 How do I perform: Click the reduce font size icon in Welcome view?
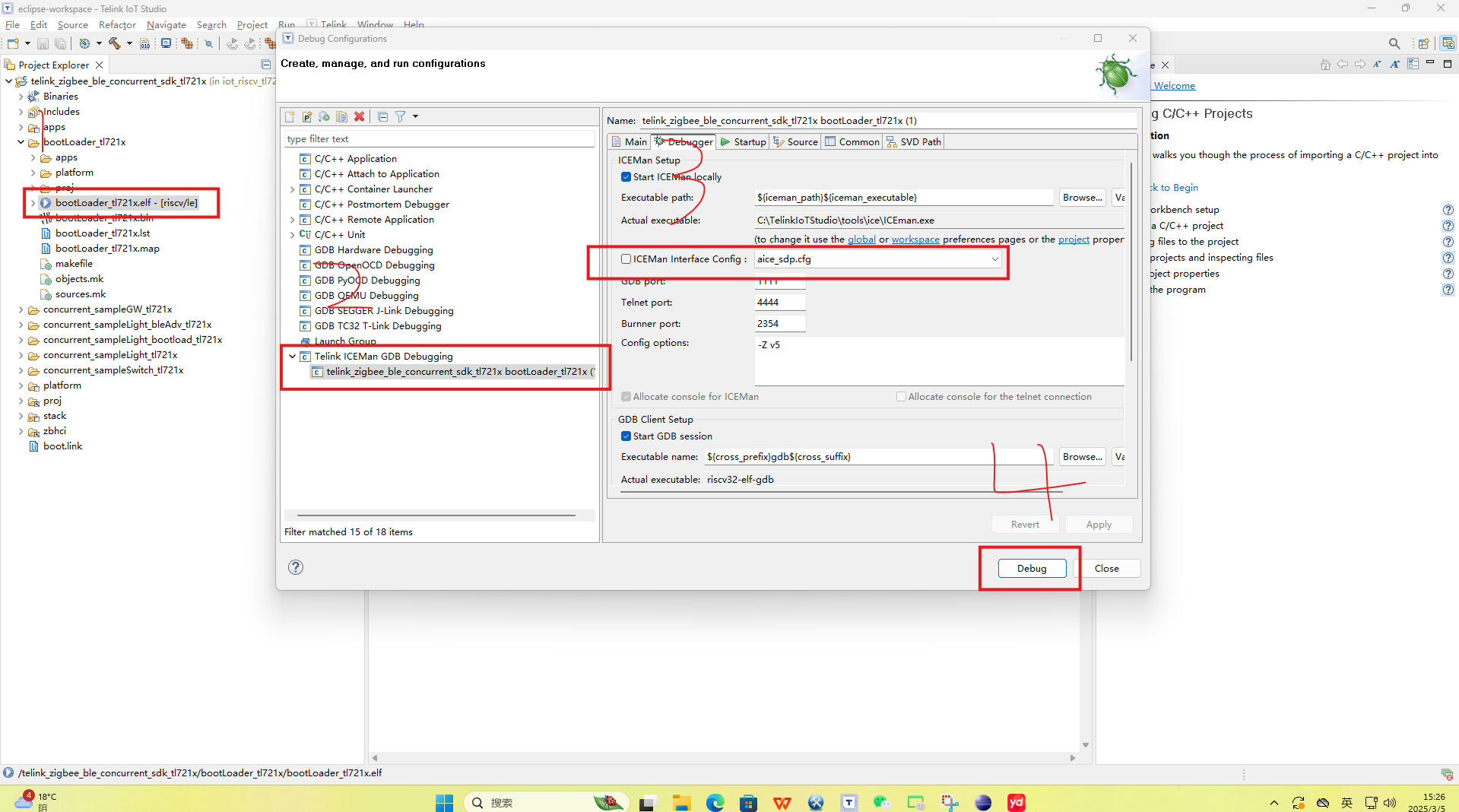tap(1377, 65)
